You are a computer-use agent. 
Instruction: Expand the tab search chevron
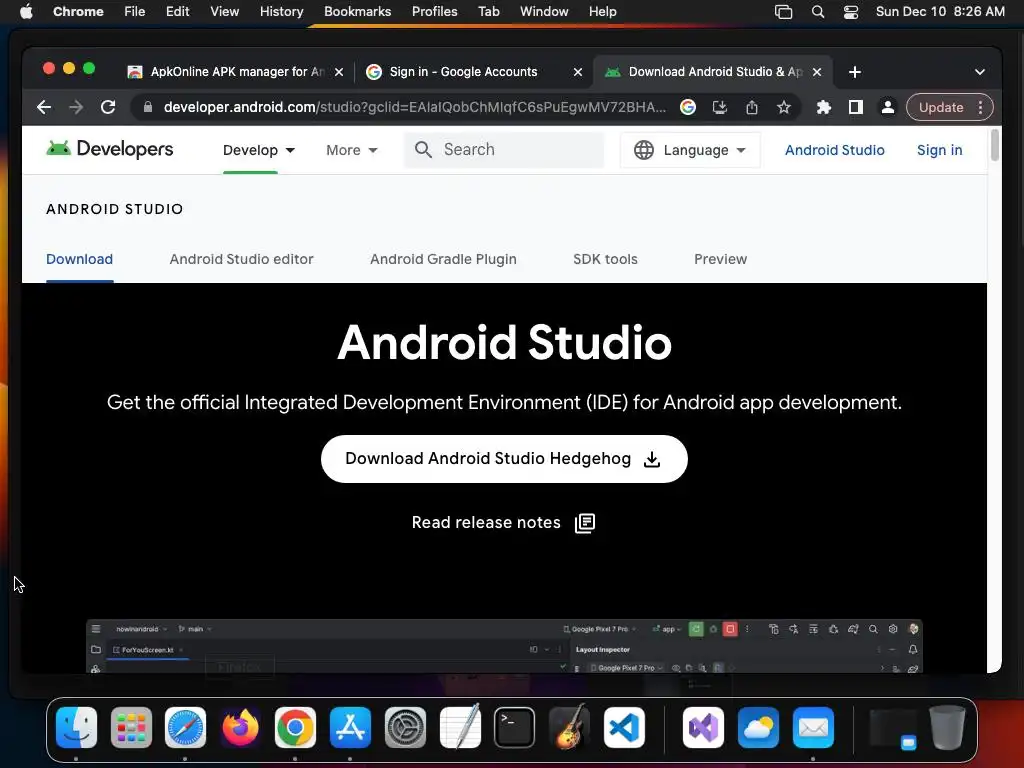pyautogui.click(x=980, y=72)
